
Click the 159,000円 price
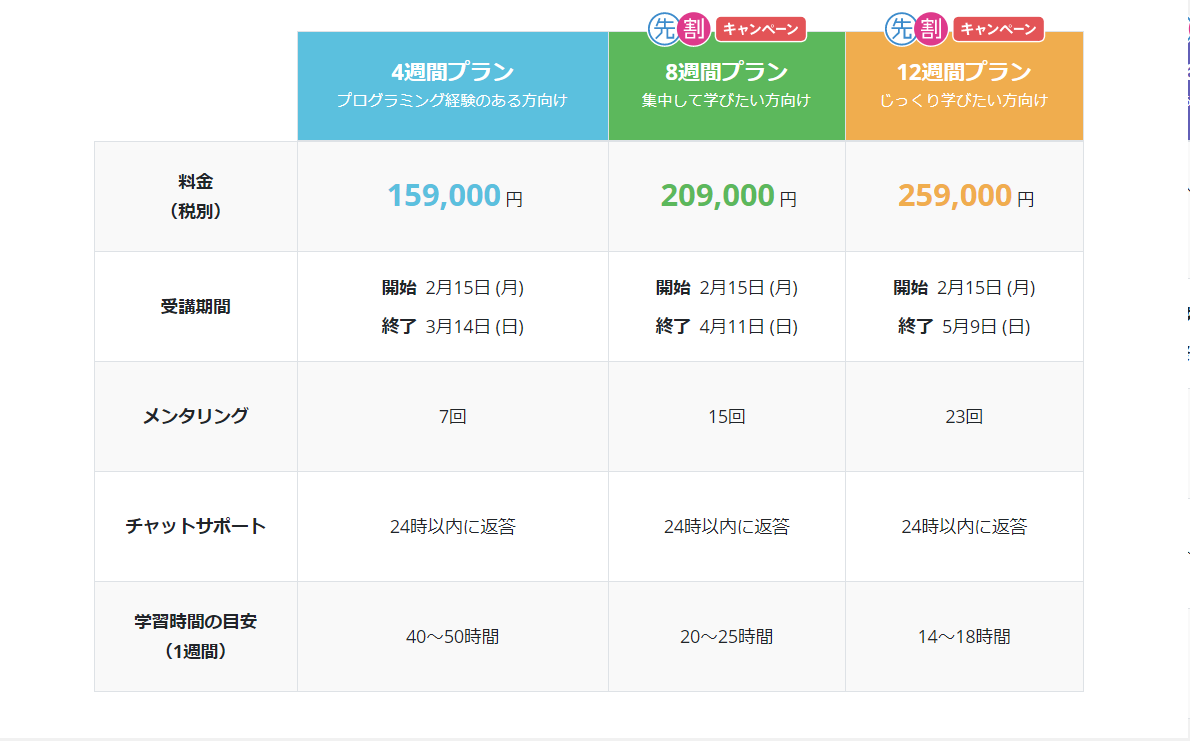click(454, 196)
